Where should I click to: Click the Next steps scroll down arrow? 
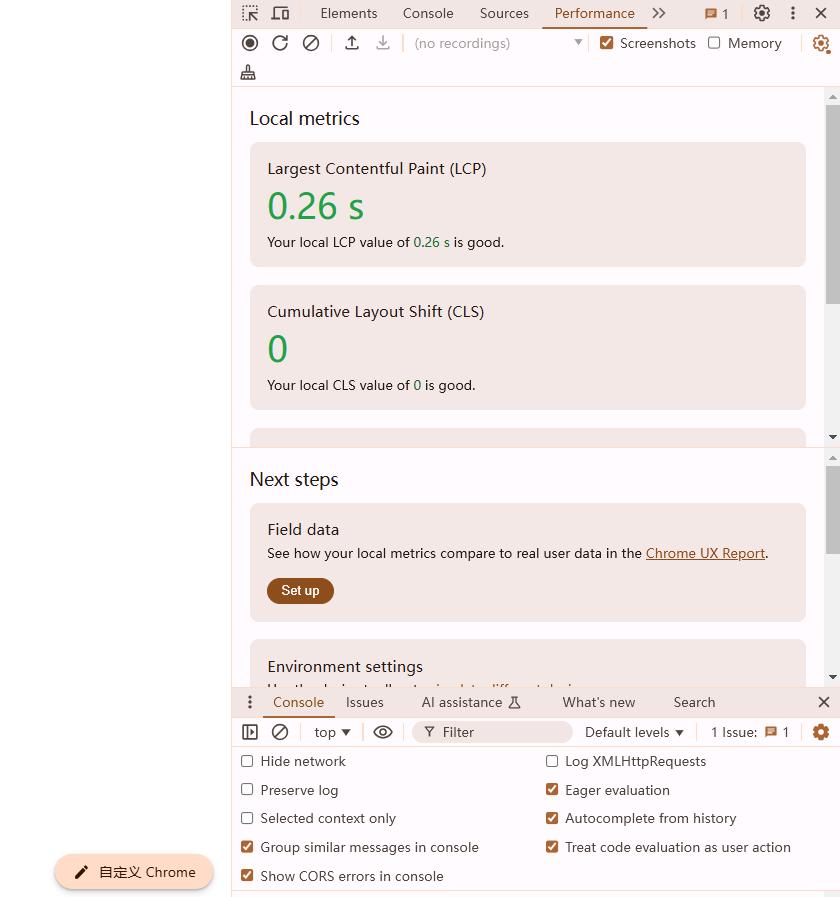(833, 677)
